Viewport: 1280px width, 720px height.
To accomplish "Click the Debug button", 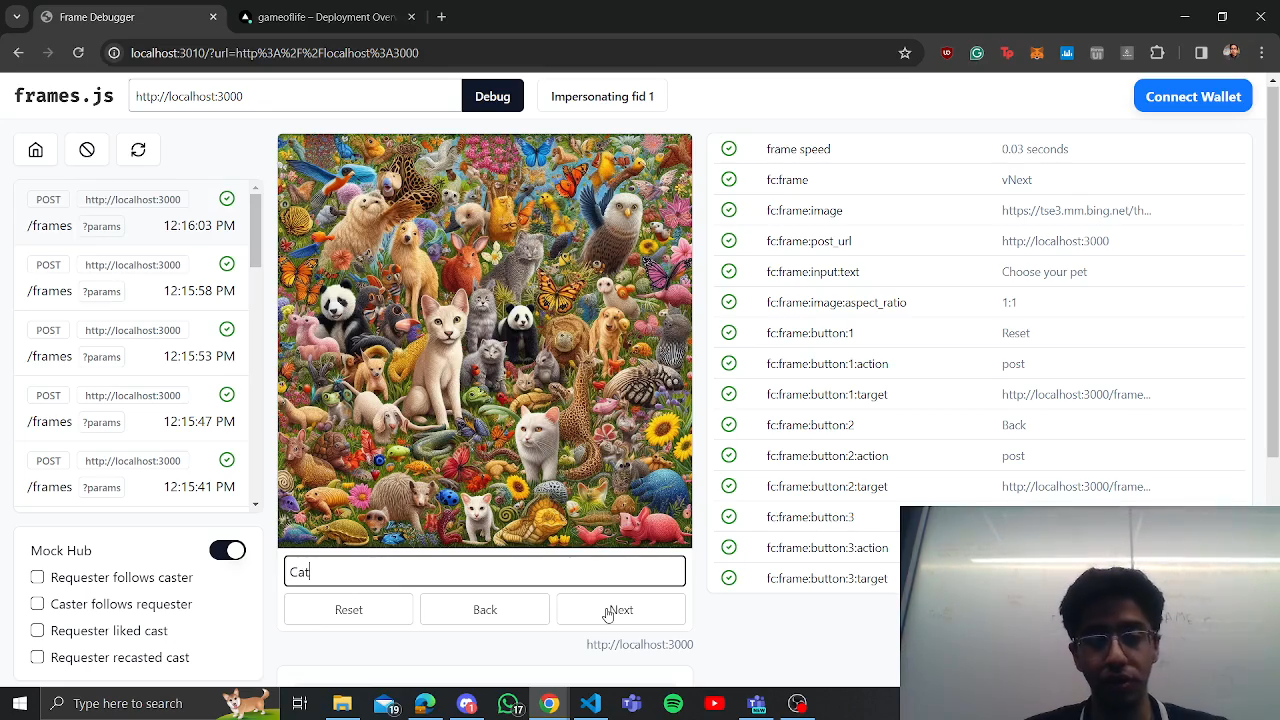I will click(x=492, y=96).
